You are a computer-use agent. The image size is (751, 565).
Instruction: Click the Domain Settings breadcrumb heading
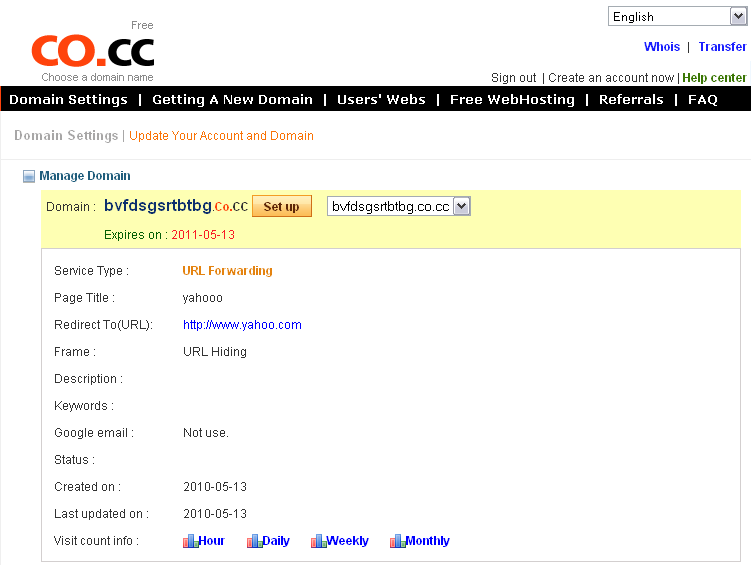66,136
